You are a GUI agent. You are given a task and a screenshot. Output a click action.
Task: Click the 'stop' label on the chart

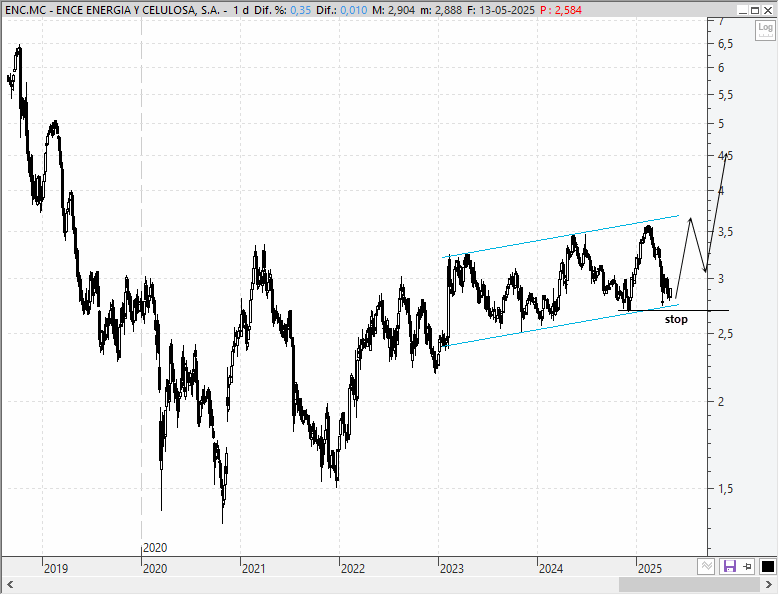click(x=676, y=319)
